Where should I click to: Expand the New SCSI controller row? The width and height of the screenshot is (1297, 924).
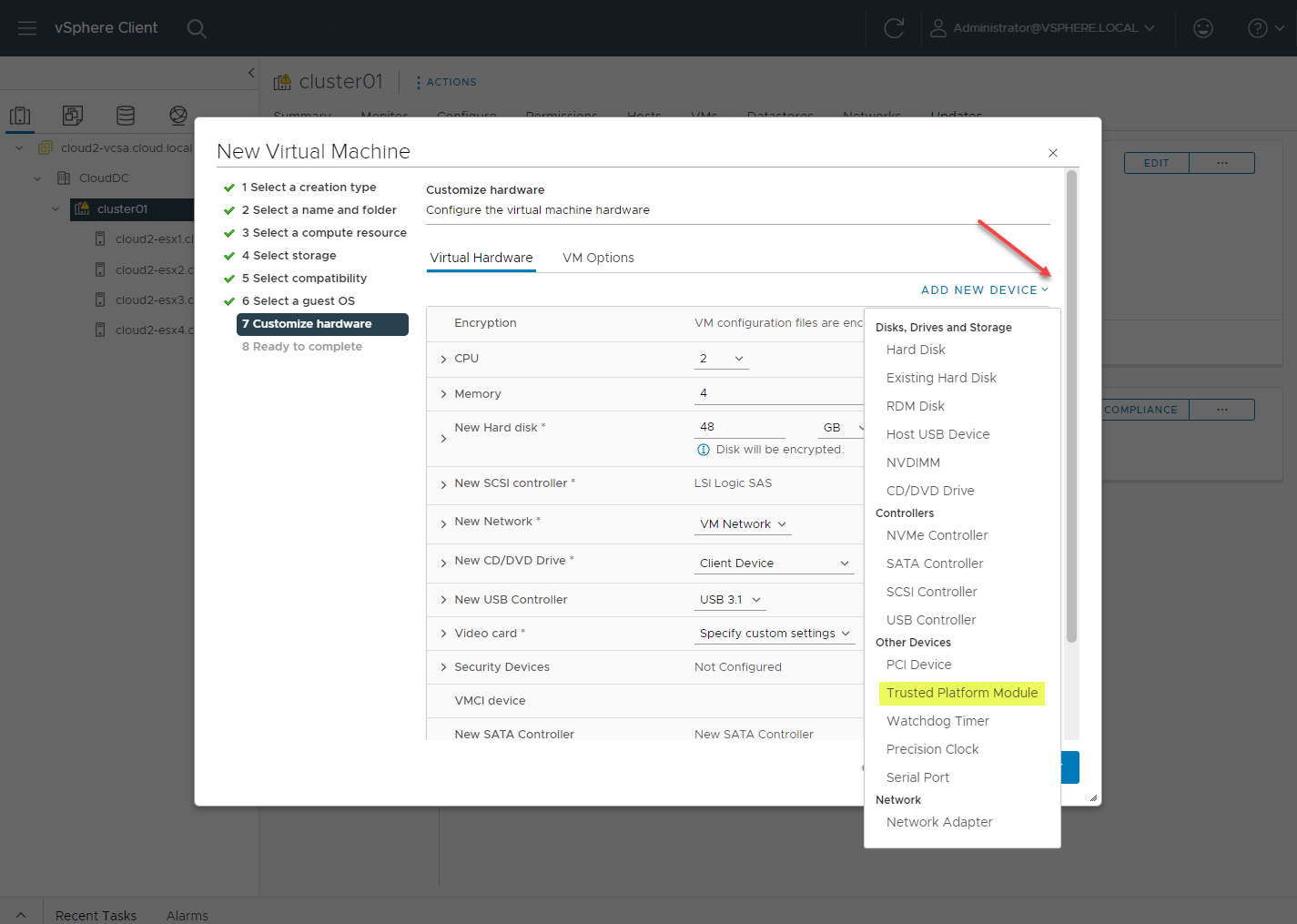point(443,484)
